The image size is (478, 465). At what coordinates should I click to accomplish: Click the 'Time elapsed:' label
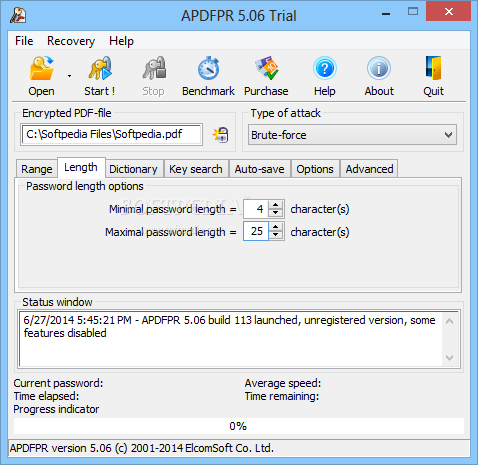coord(46,396)
